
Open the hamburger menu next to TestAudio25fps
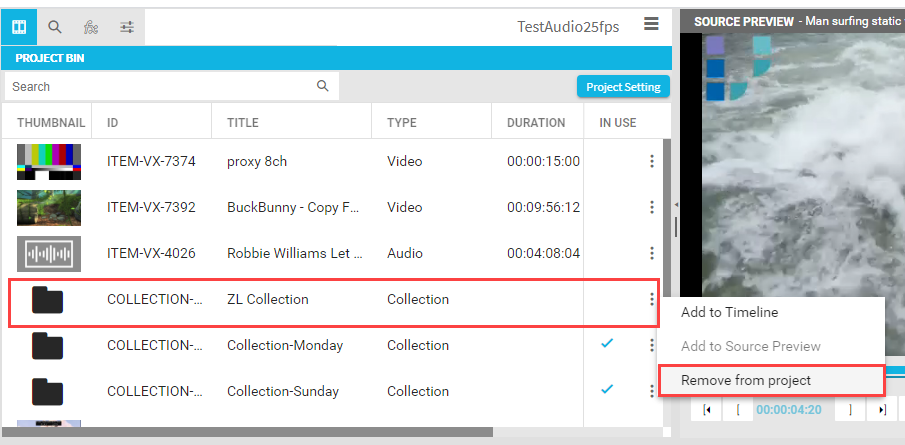(x=651, y=25)
